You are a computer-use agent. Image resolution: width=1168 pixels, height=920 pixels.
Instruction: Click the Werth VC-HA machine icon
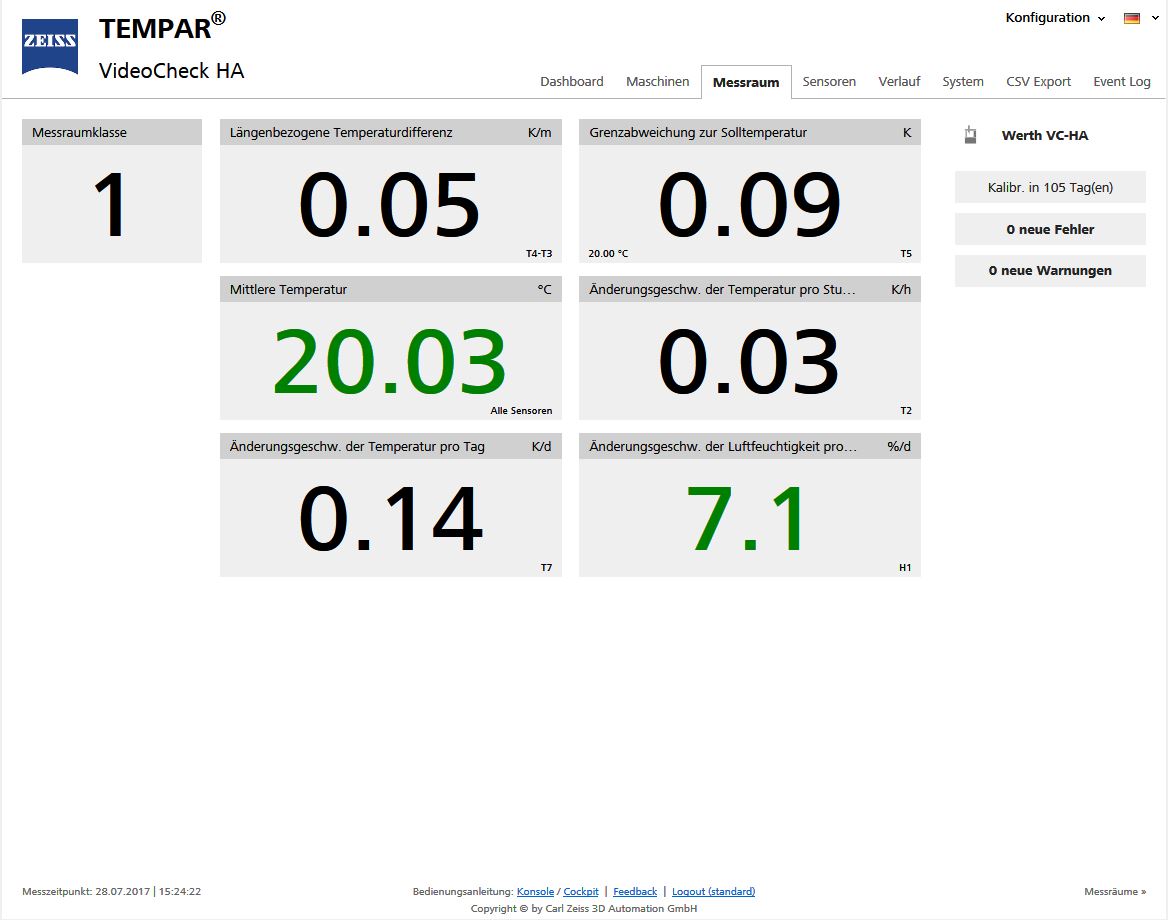pos(970,135)
